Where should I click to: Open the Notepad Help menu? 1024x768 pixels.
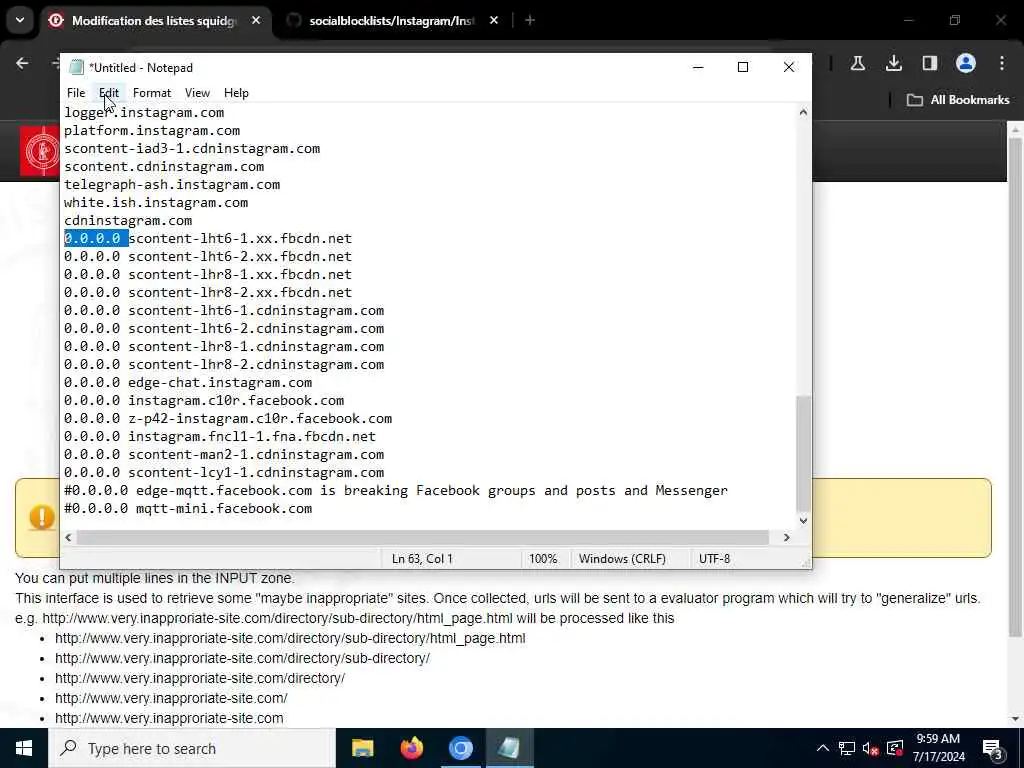click(x=236, y=93)
